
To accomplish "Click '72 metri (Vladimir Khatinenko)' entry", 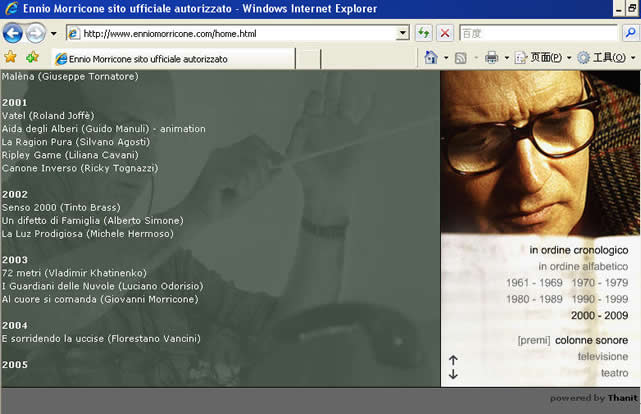I will [x=74, y=273].
